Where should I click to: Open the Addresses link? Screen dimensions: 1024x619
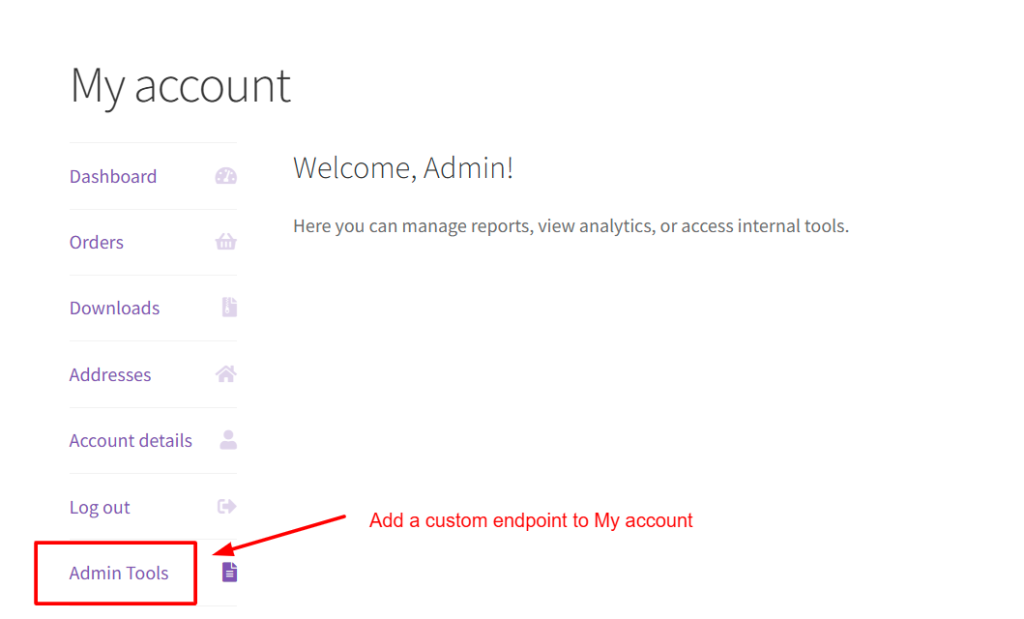pos(110,375)
